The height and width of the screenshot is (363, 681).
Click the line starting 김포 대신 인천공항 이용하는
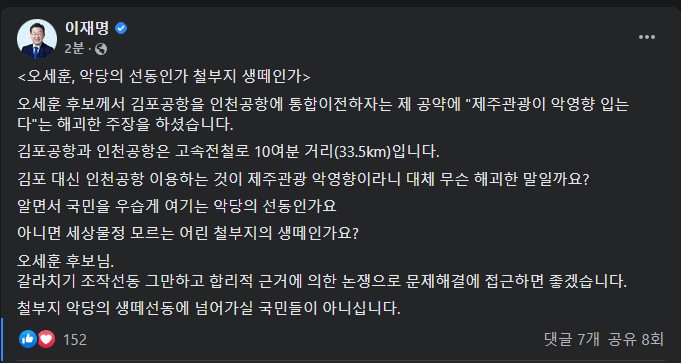pyautogui.click(x=303, y=179)
